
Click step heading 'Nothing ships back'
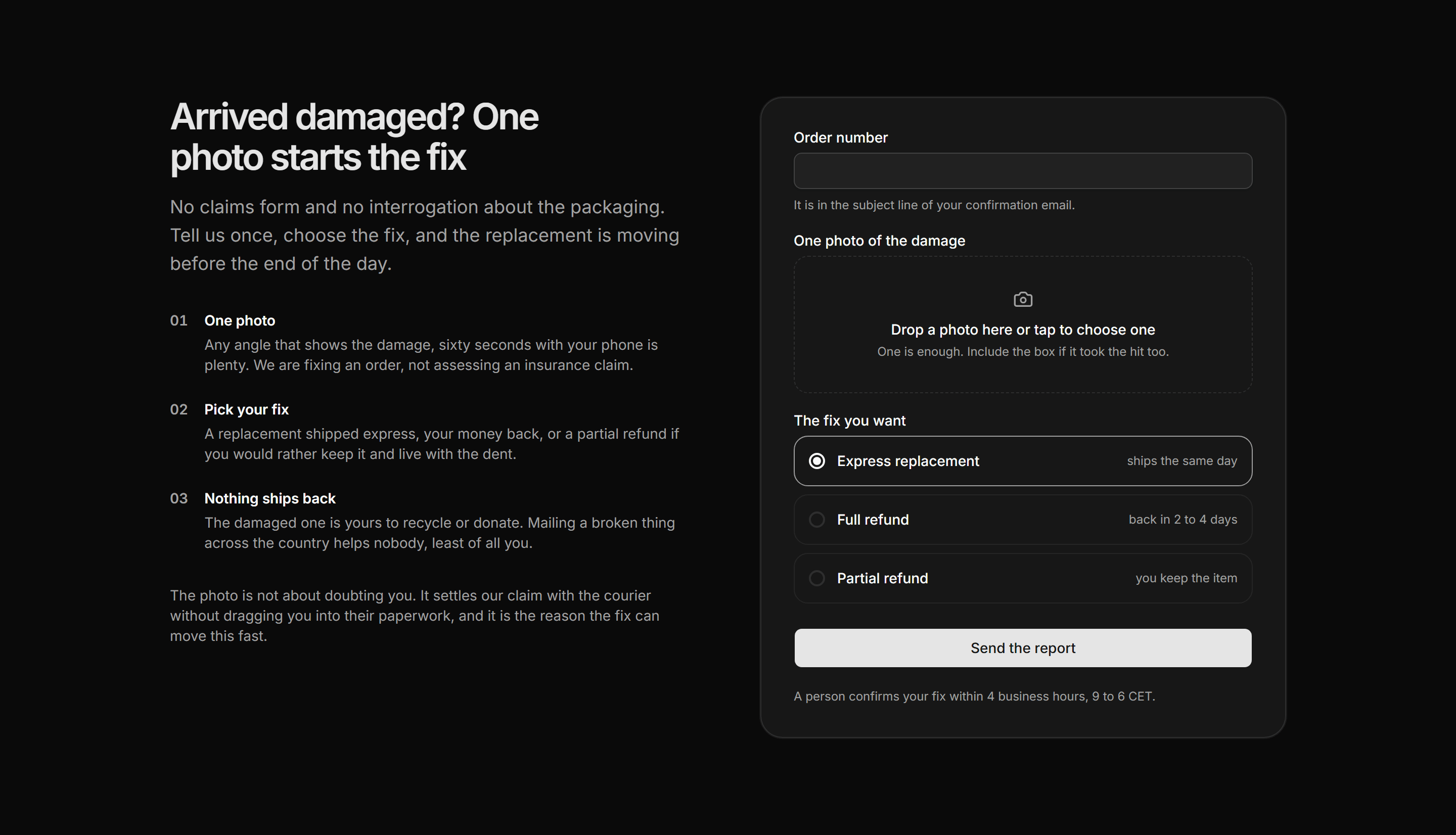[x=269, y=498]
